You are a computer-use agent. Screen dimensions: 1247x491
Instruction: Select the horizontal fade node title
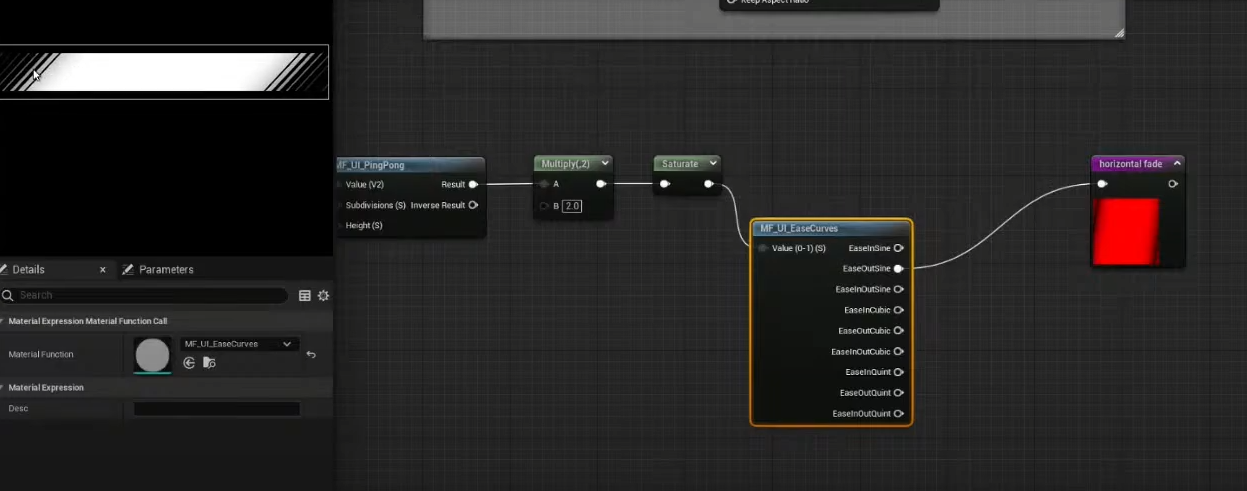pos(1131,164)
